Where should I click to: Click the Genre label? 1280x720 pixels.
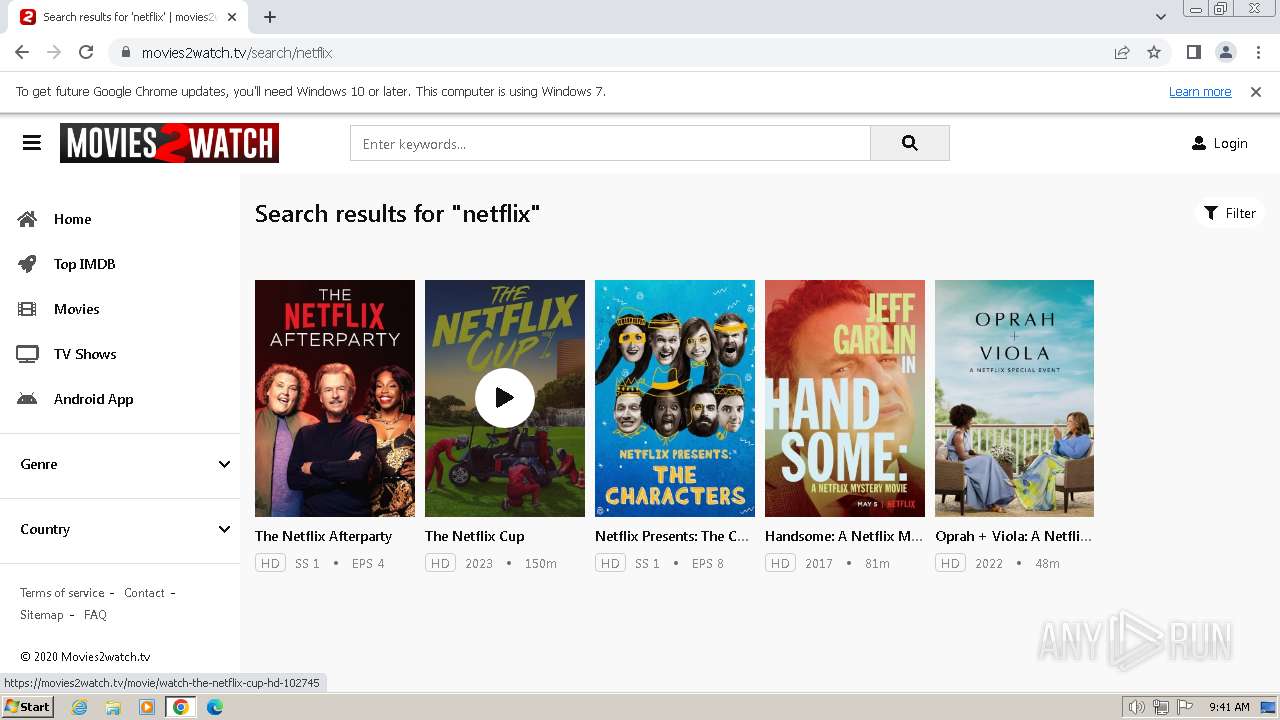click(x=39, y=464)
